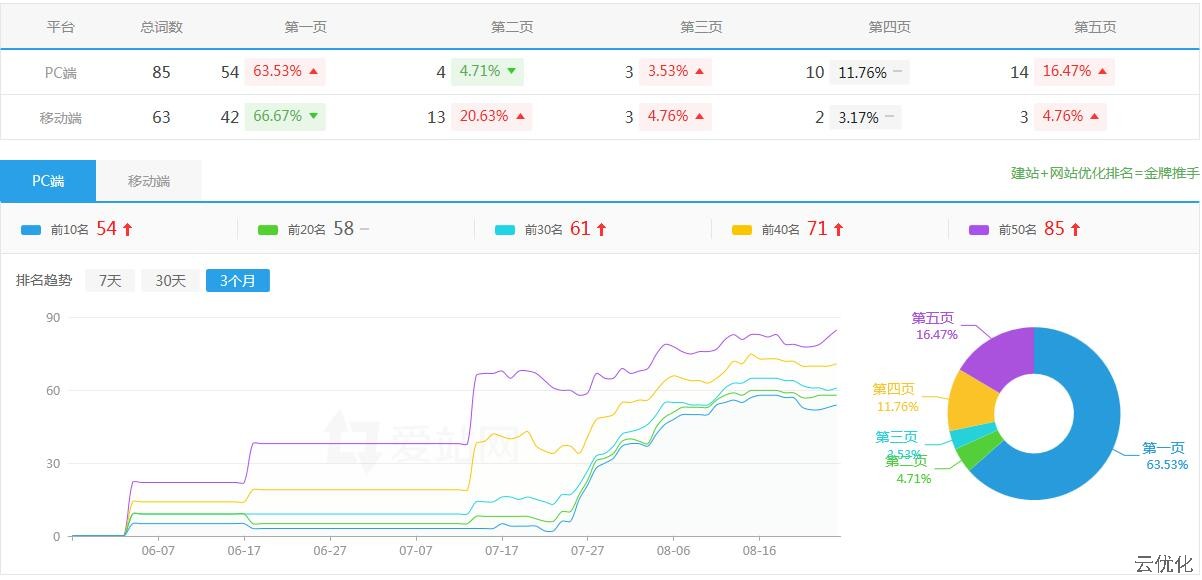The image size is (1202, 580).
Task: Select the PC端 tab
Action: click(x=48, y=181)
